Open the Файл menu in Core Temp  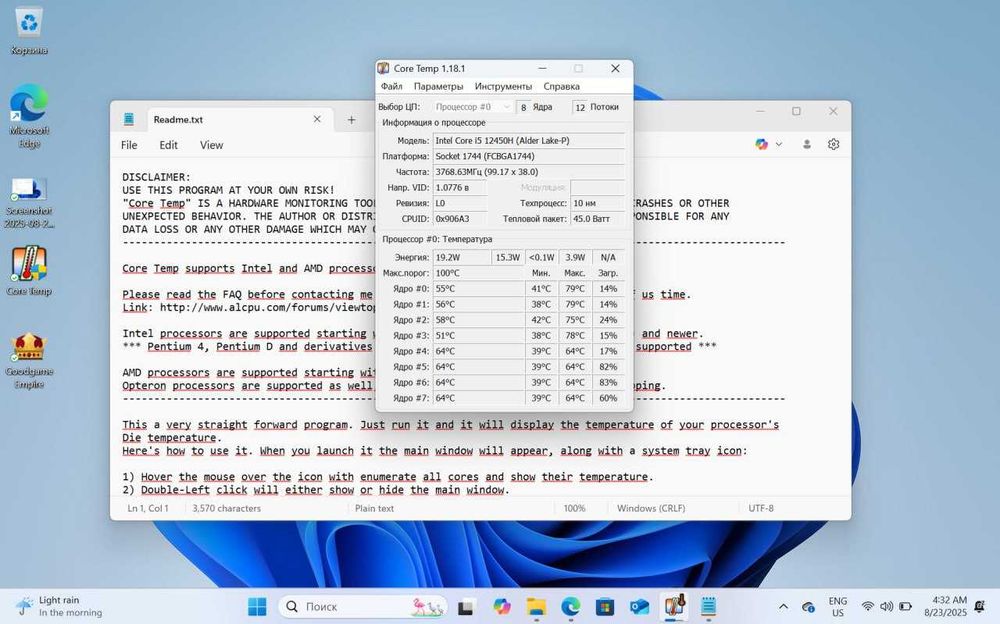tap(391, 86)
